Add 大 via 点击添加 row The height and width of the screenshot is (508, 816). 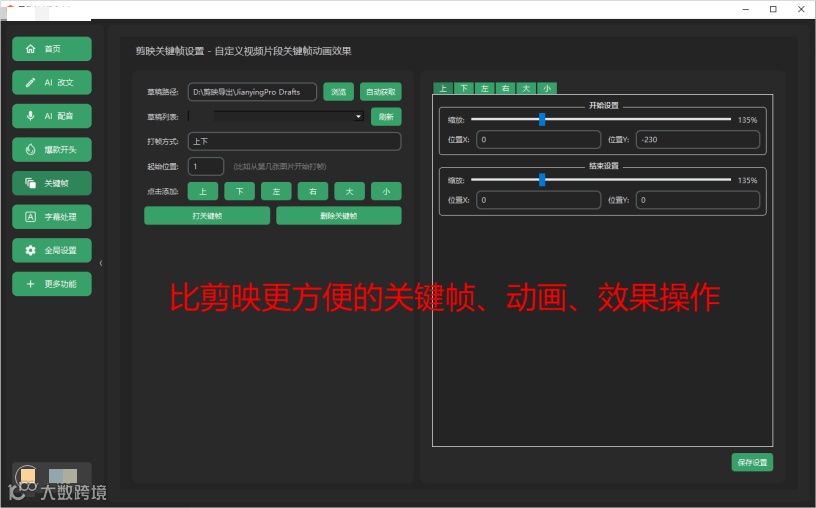coord(349,192)
